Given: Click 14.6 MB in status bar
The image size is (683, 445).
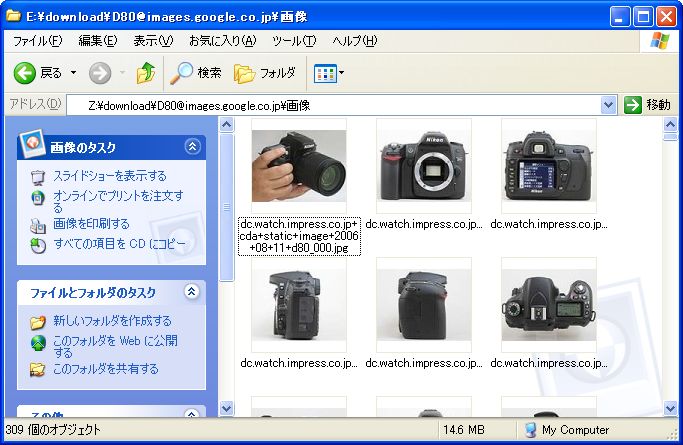Looking at the screenshot, I should click(464, 430).
